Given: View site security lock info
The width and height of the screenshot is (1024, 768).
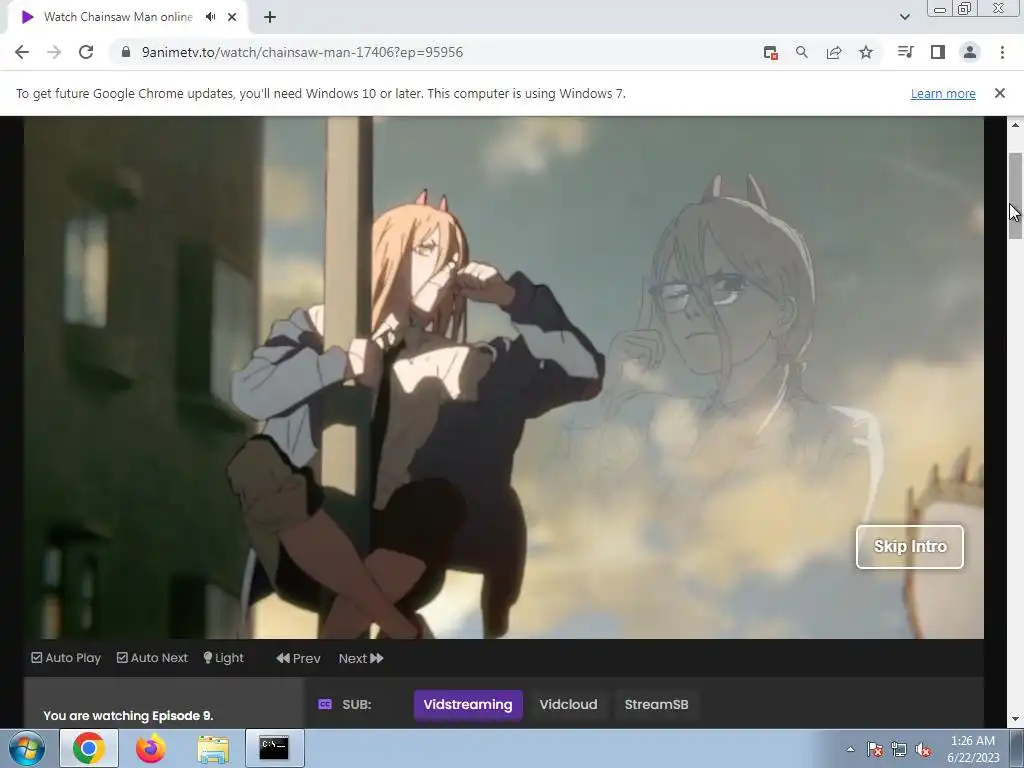Looking at the screenshot, I should 126,52.
